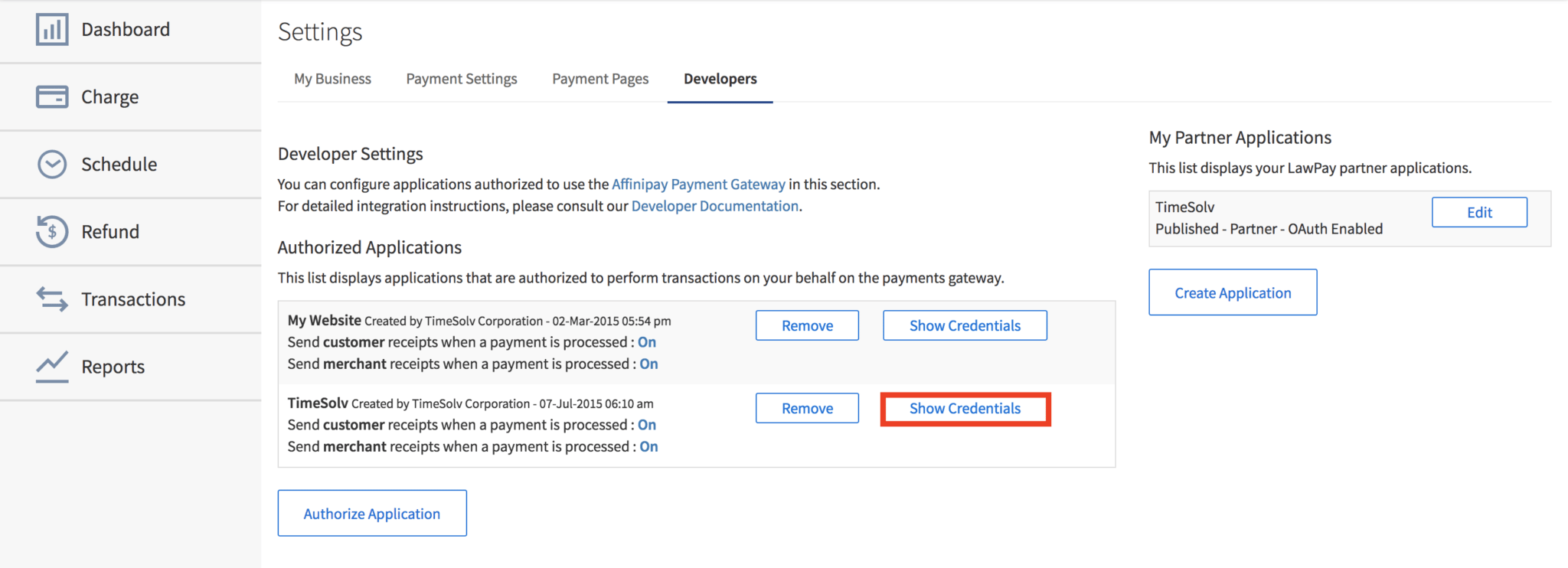Image resolution: width=1568 pixels, height=568 pixels.
Task: Open the Affinipay Payment Gateway link
Action: (698, 184)
